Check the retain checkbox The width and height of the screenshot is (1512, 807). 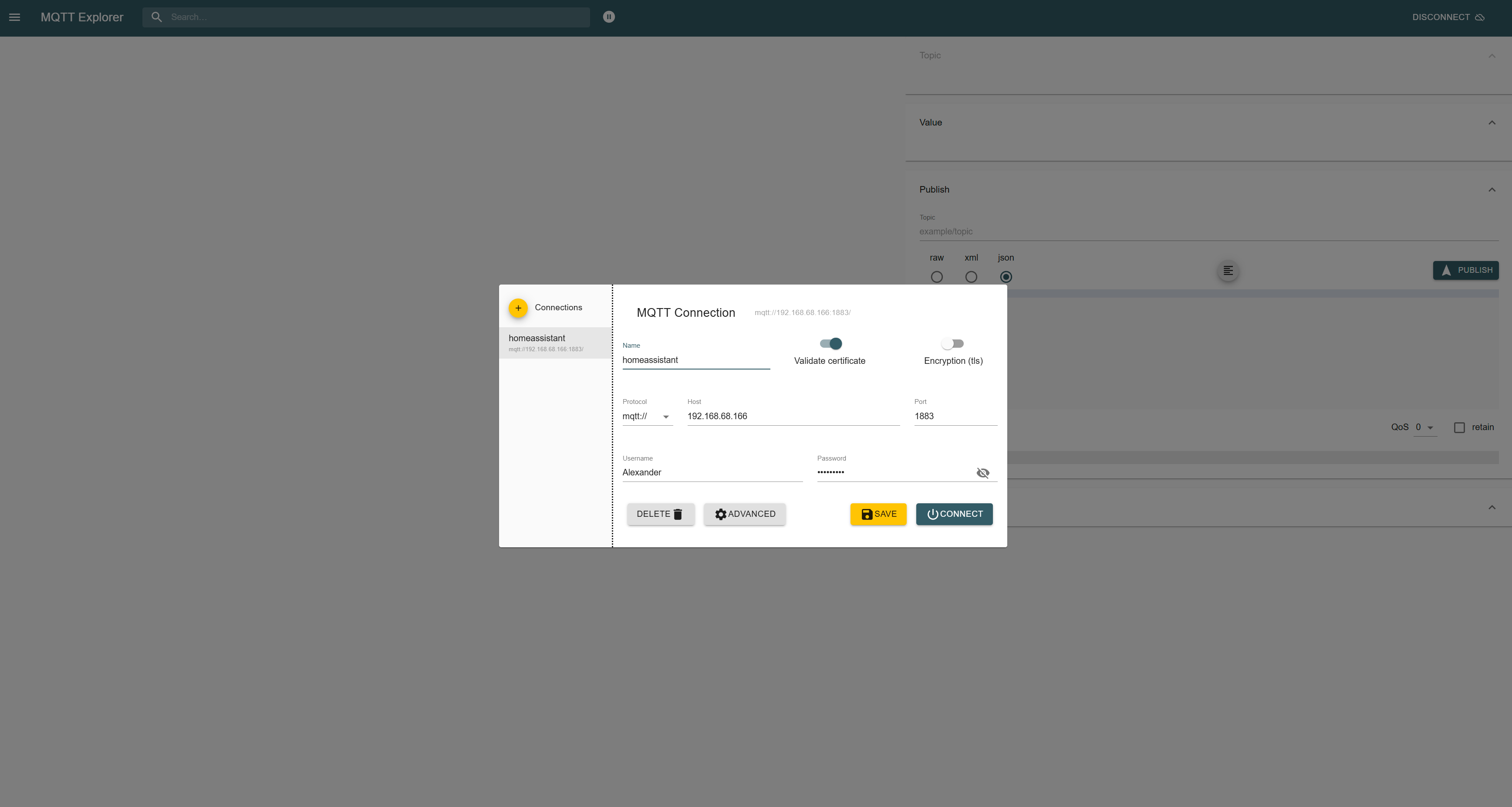[x=1459, y=427]
